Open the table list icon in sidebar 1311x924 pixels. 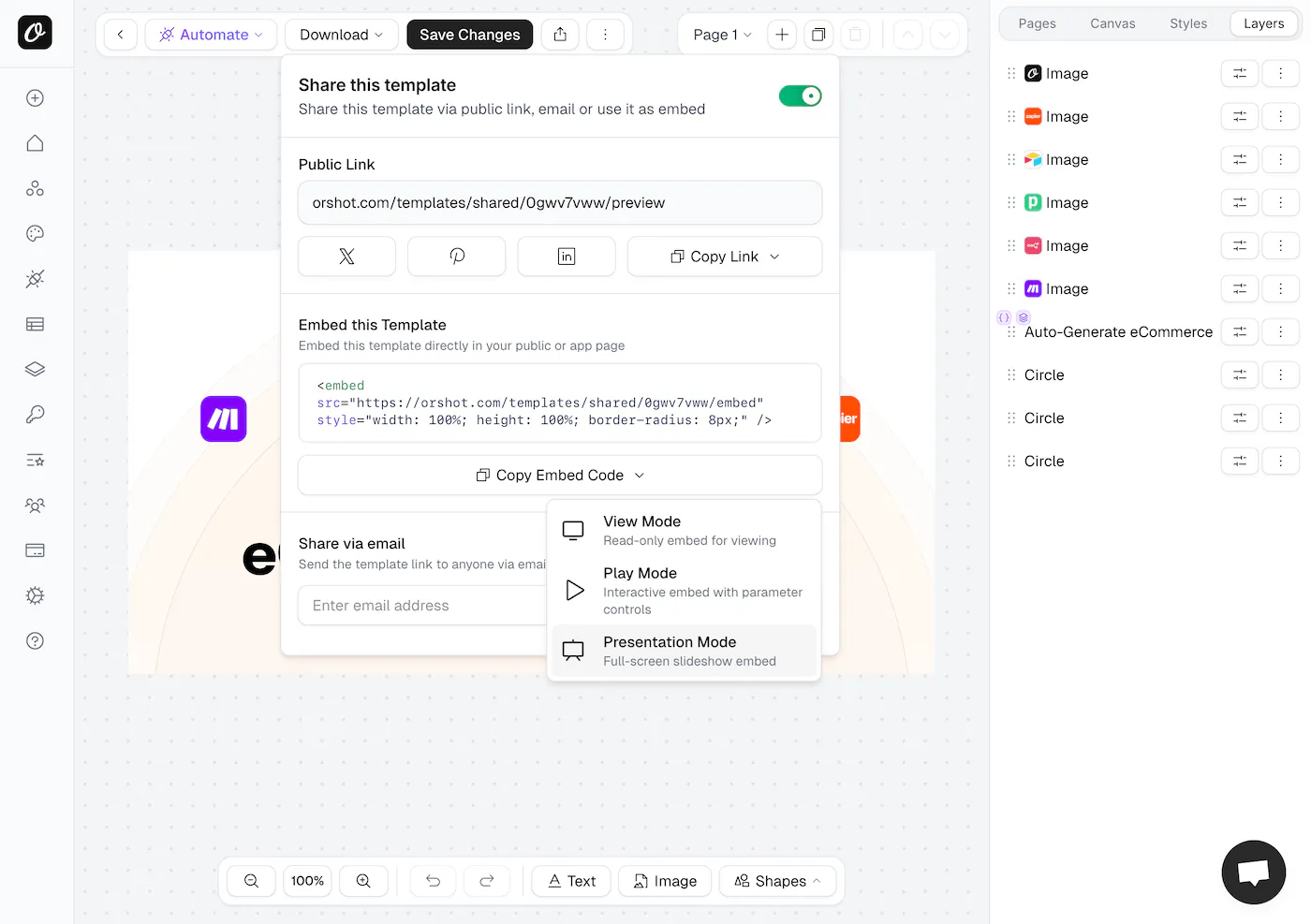click(x=35, y=324)
